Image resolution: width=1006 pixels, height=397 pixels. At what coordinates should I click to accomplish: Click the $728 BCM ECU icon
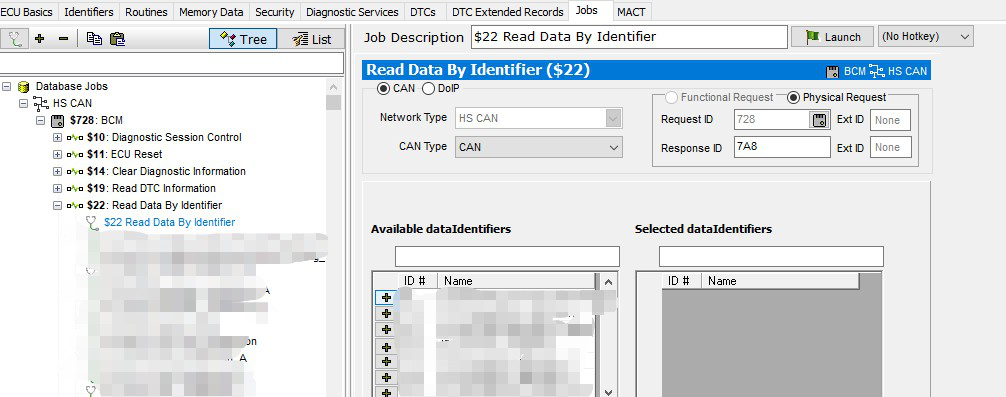57,121
